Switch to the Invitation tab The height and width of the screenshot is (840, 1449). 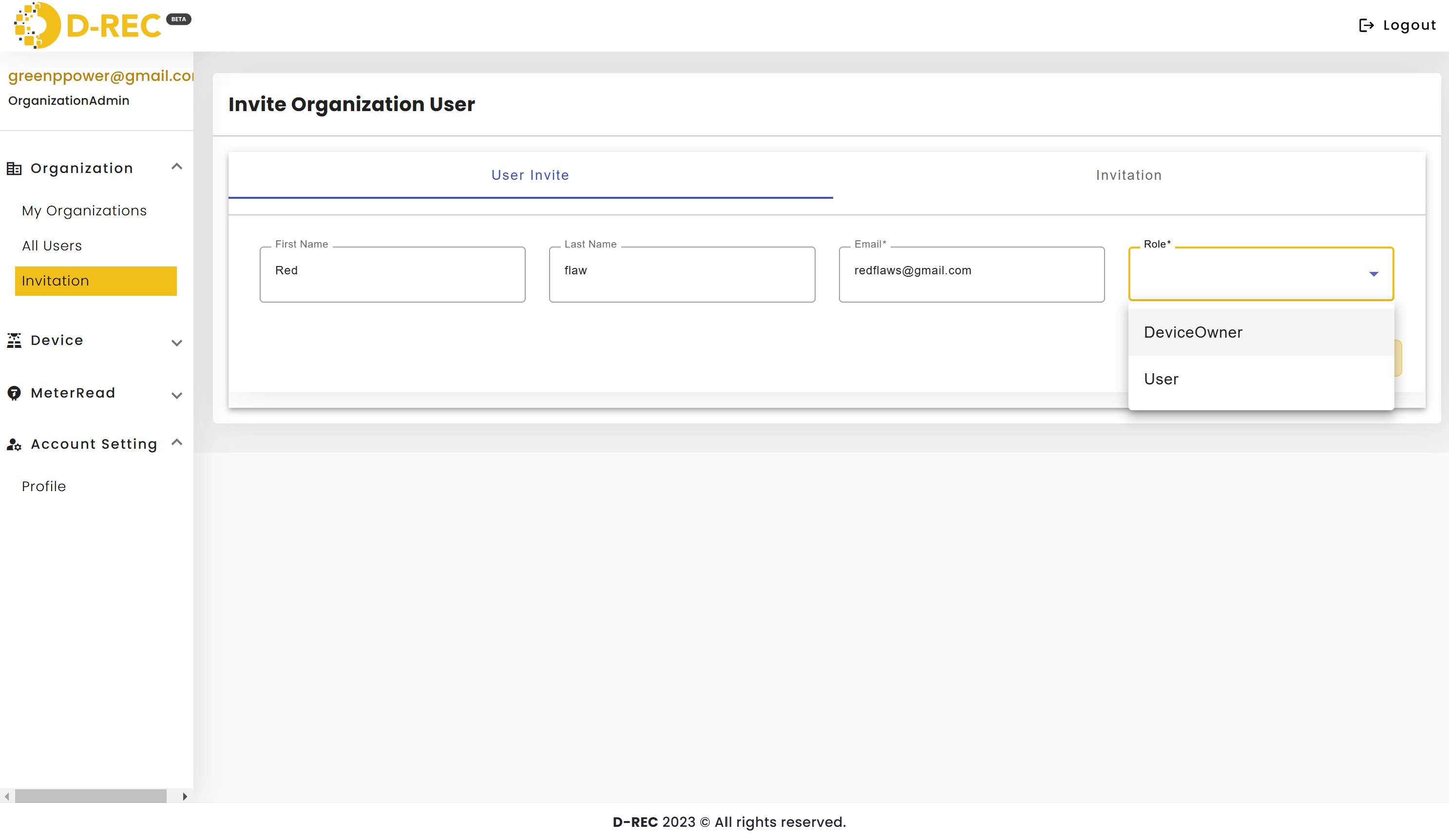point(1129,175)
